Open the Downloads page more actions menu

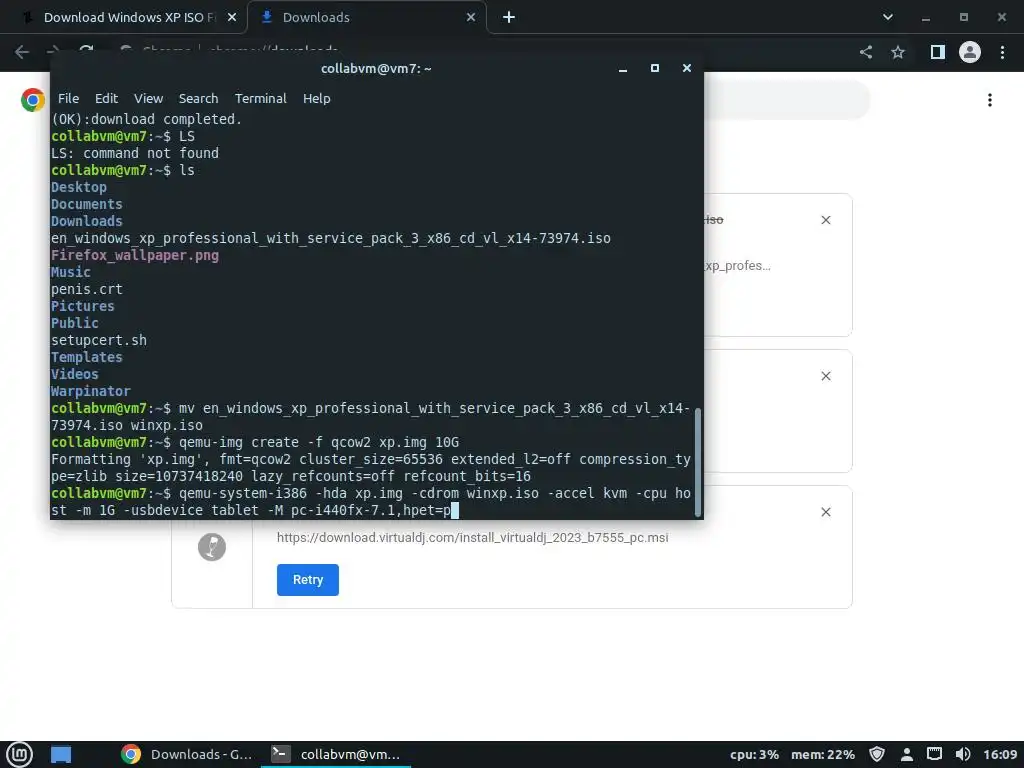point(990,100)
